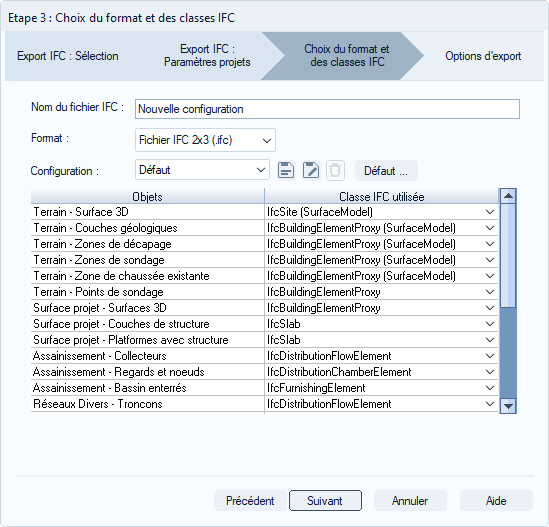Screen dimensions: 549x527
Task: Click the Annuler button
Action: [x=410, y=500]
